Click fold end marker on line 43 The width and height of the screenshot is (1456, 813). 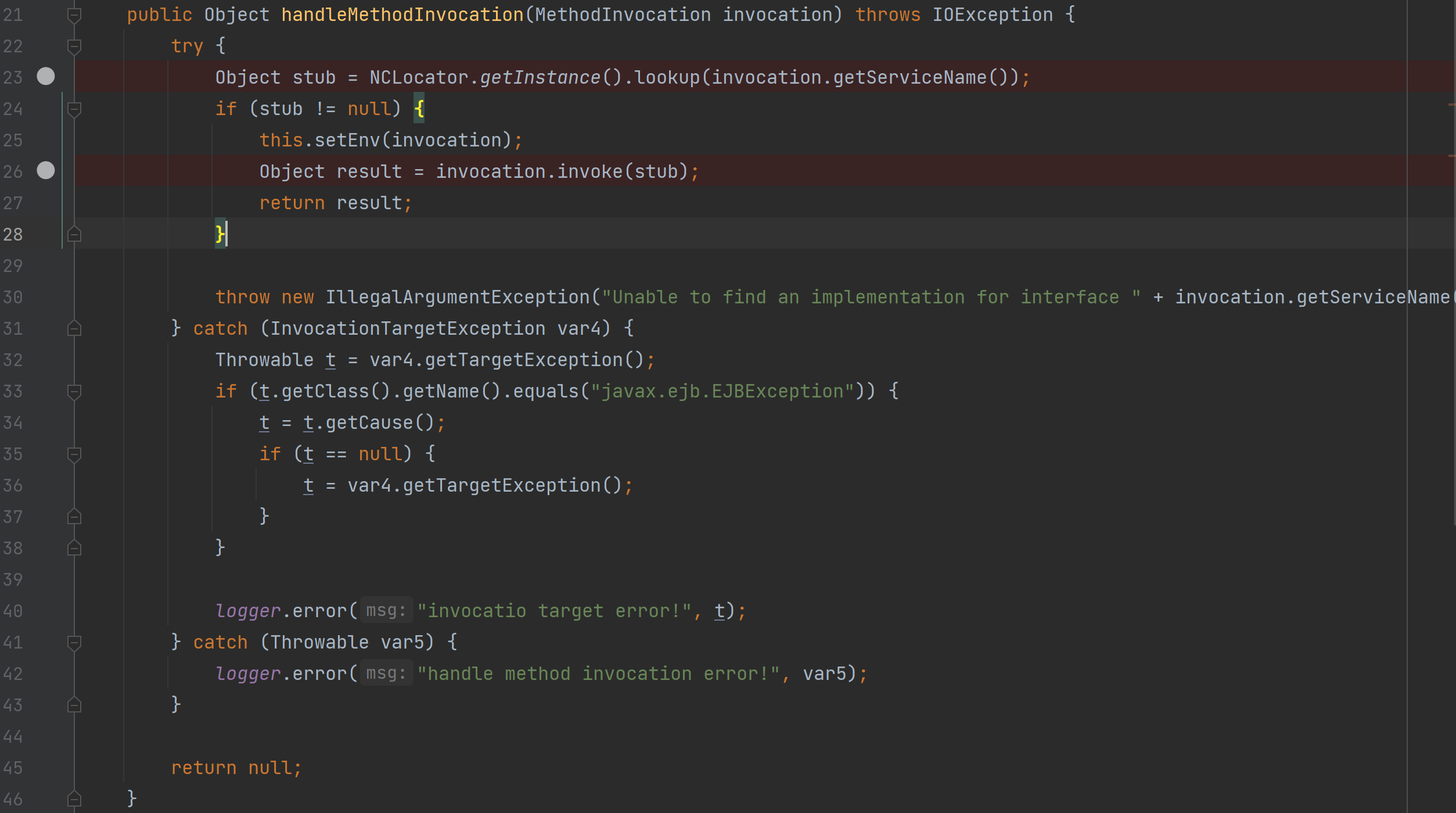[x=74, y=705]
